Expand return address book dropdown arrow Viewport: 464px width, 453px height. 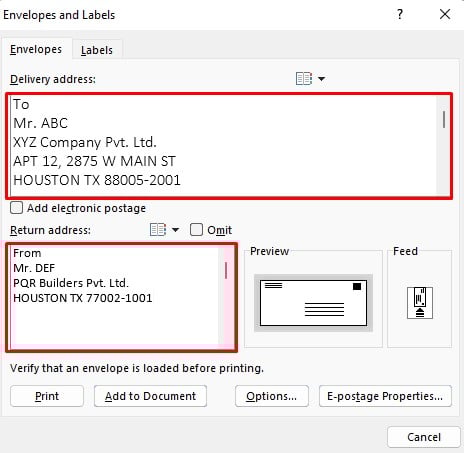click(x=175, y=230)
